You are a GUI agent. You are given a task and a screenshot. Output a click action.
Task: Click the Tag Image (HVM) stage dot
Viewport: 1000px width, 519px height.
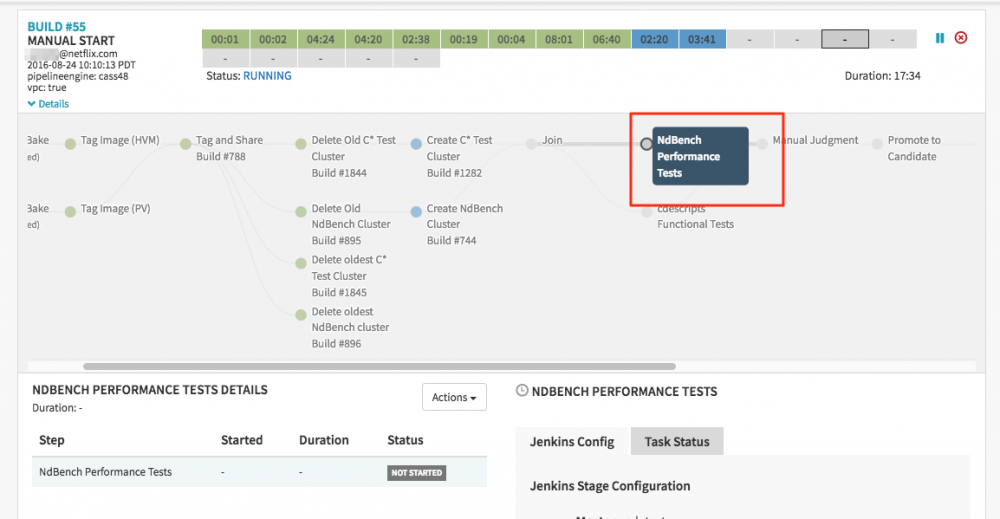(70, 144)
